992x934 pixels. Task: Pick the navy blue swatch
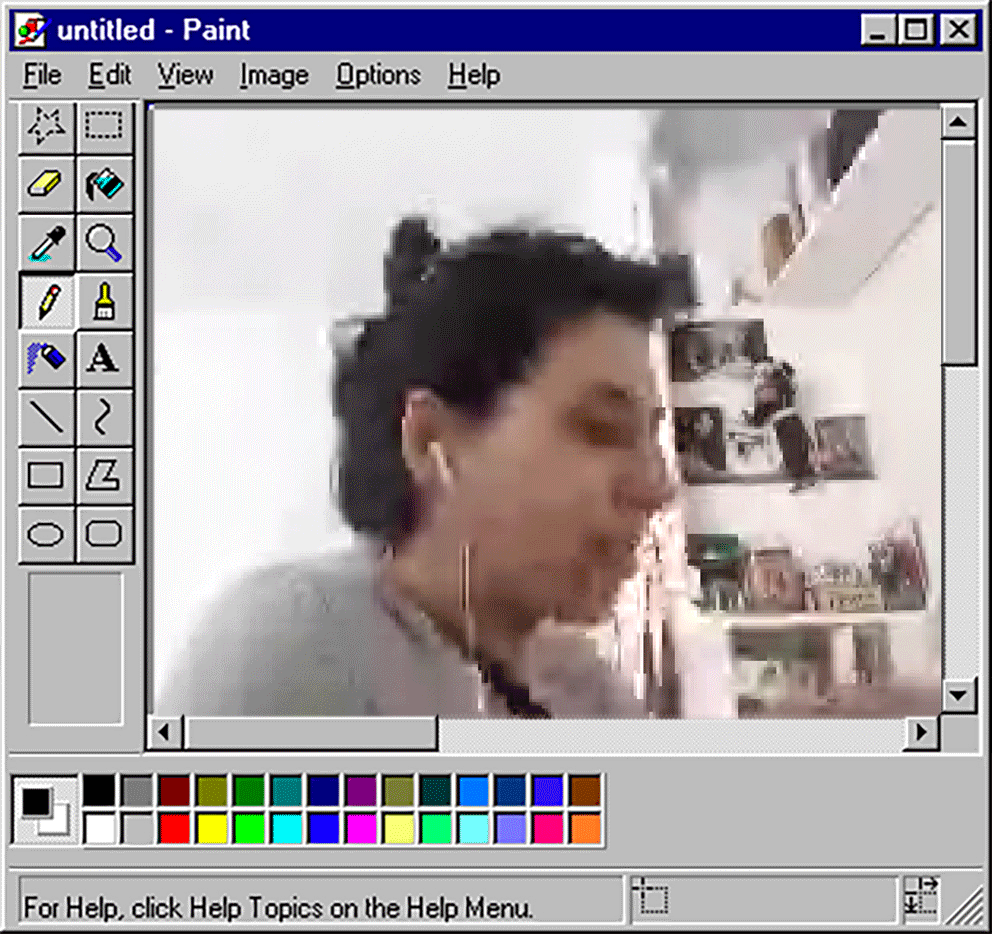[x=324, y=790]
